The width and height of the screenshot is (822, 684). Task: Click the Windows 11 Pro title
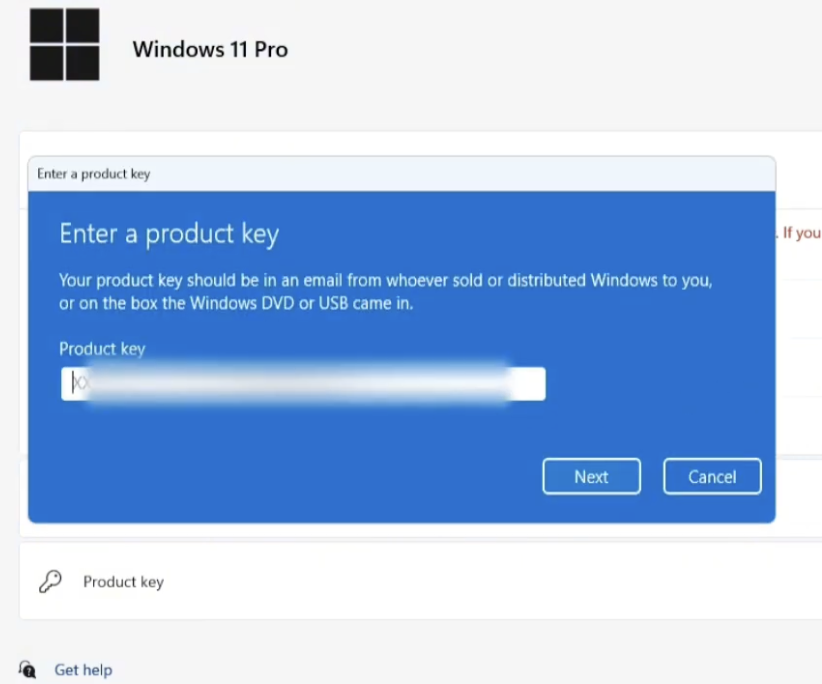click(210, 49)
